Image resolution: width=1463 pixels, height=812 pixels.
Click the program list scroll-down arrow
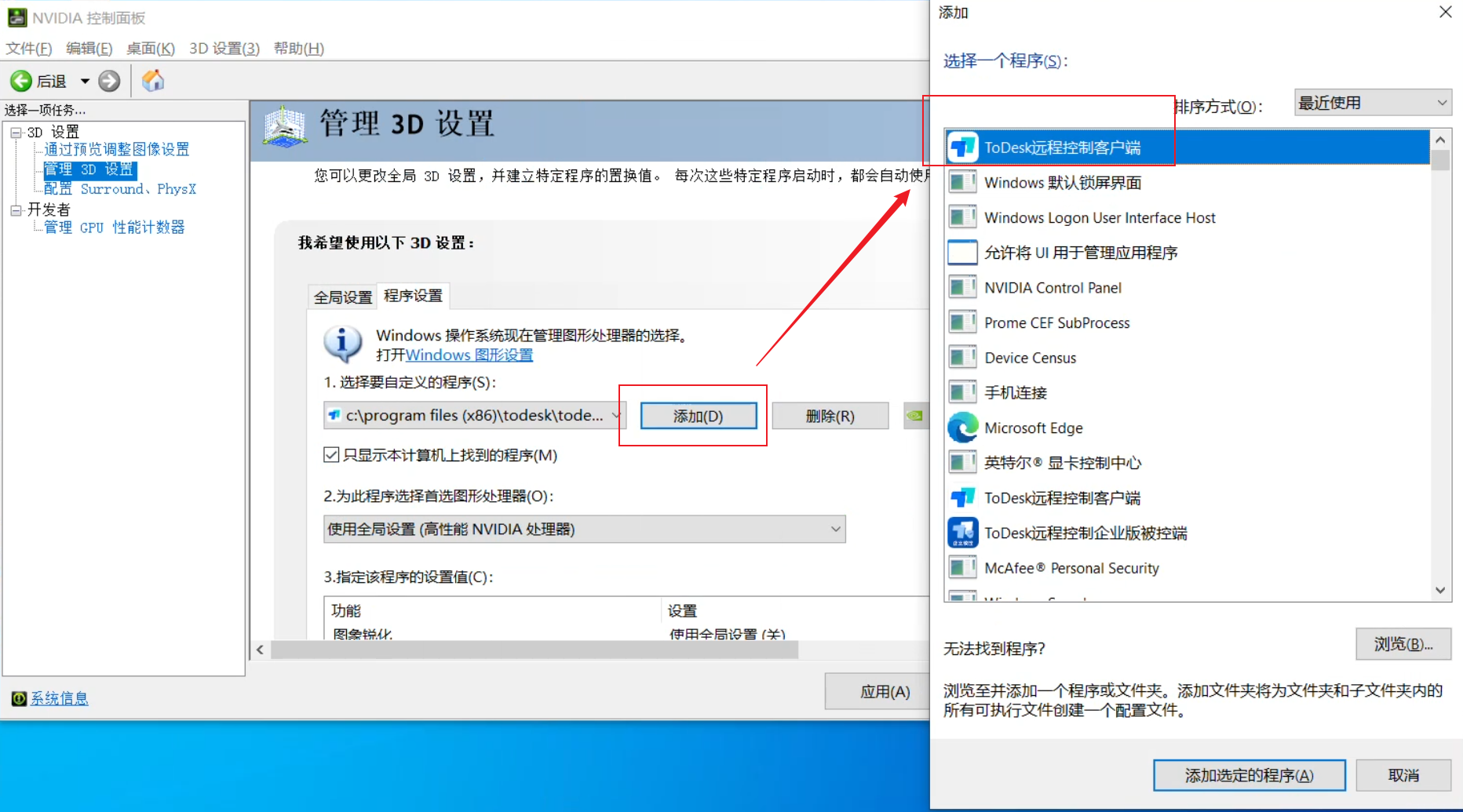point(1440,590)
